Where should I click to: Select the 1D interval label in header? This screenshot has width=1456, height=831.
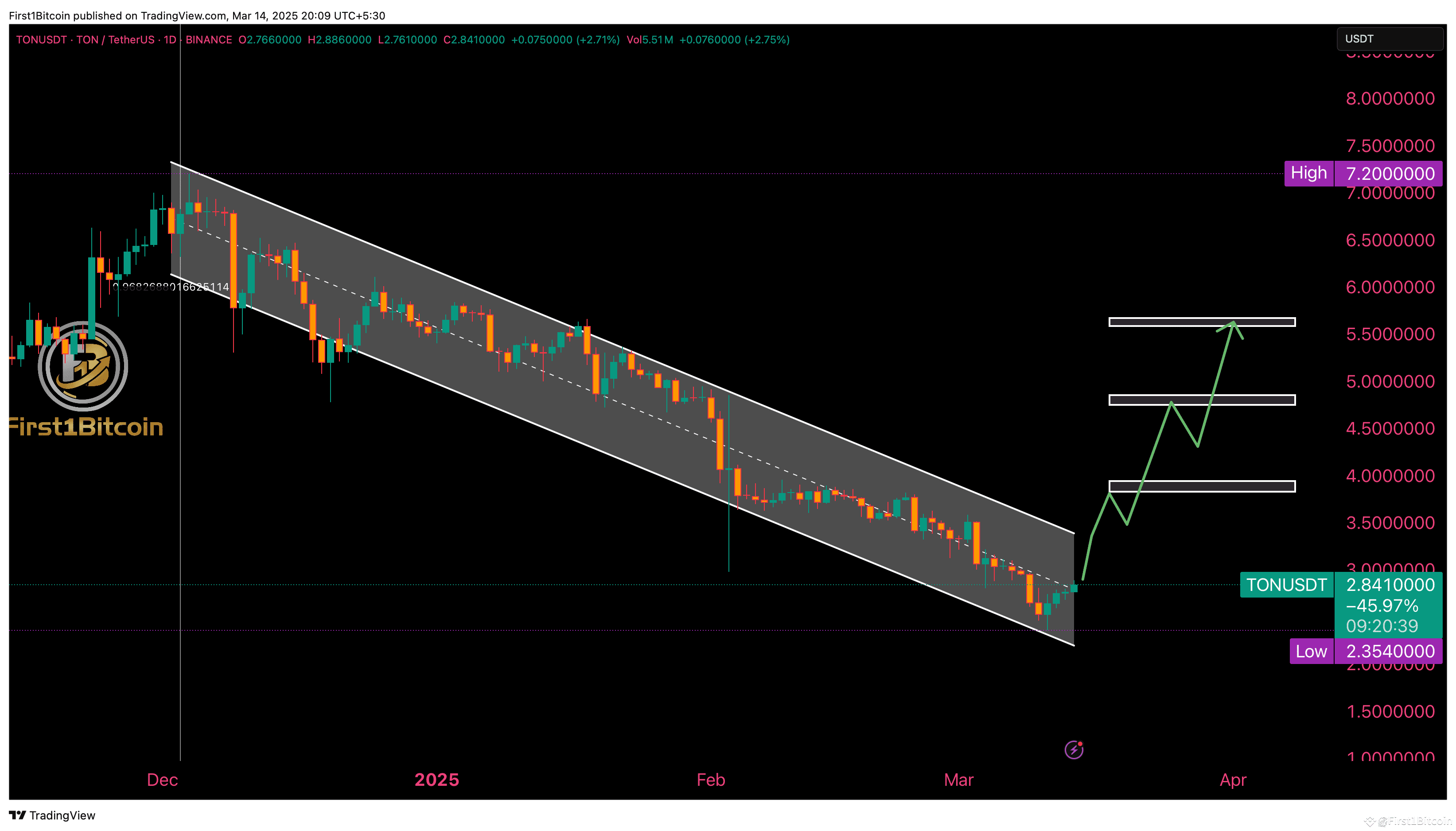tap(170, 40)
